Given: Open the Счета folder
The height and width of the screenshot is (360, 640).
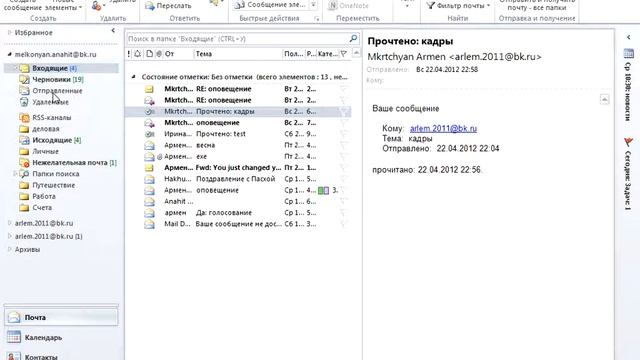Looking at the screenshot, I should point(42,208).
